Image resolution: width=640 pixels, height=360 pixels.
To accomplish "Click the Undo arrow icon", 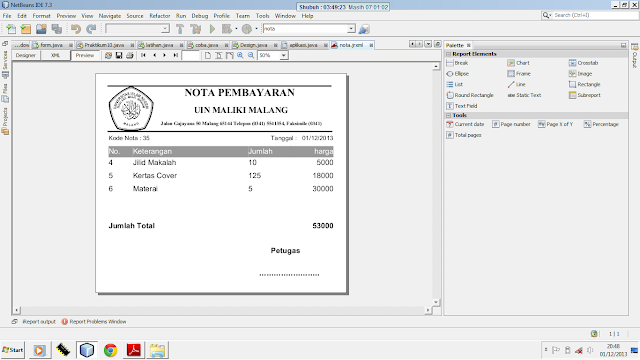I will point(76,29).
